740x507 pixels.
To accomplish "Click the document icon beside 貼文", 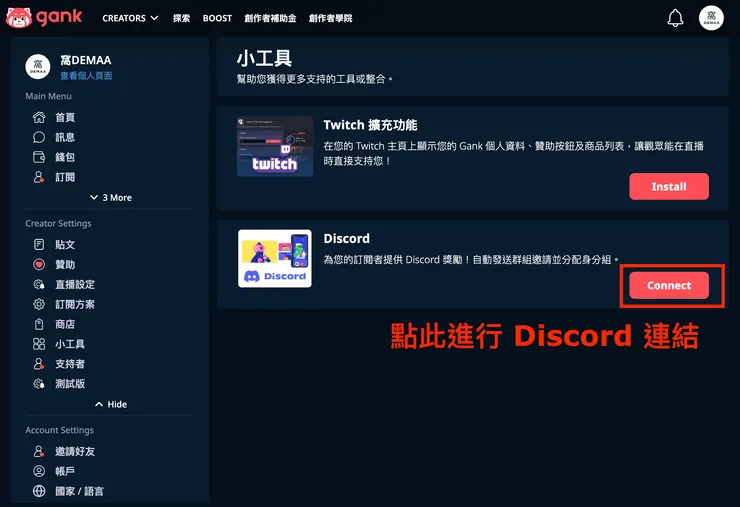I will coord(39,245).
